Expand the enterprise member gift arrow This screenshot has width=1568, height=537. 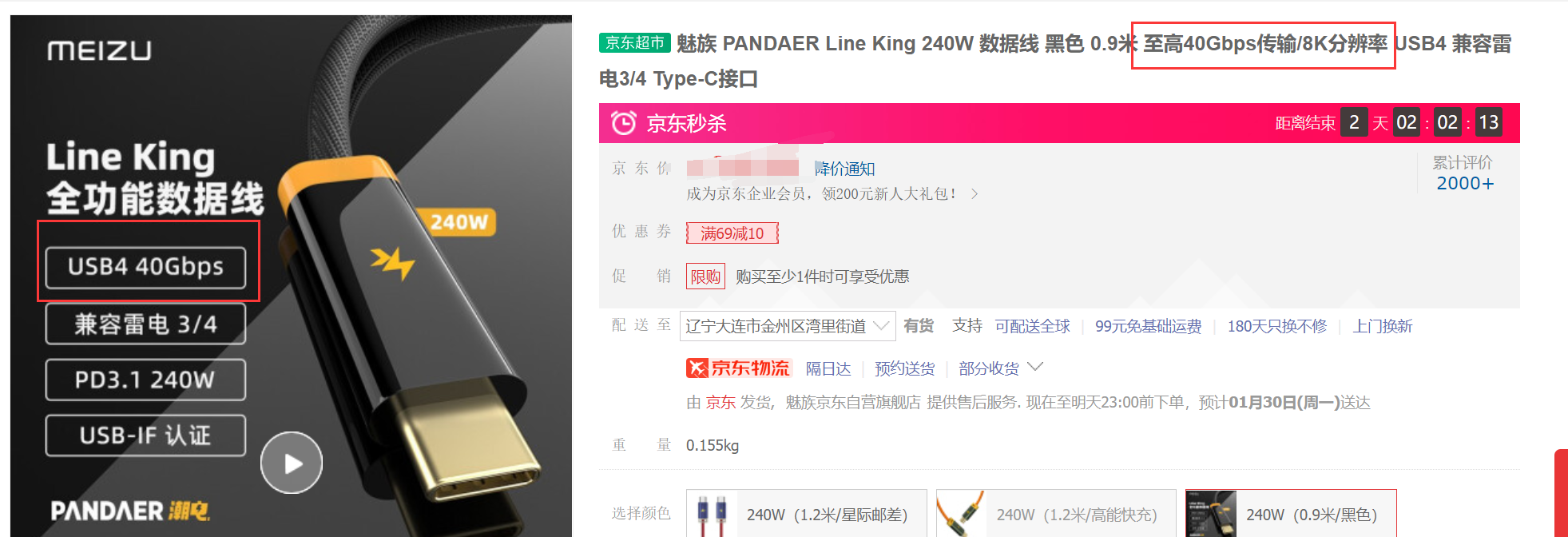tap(974, 194)
